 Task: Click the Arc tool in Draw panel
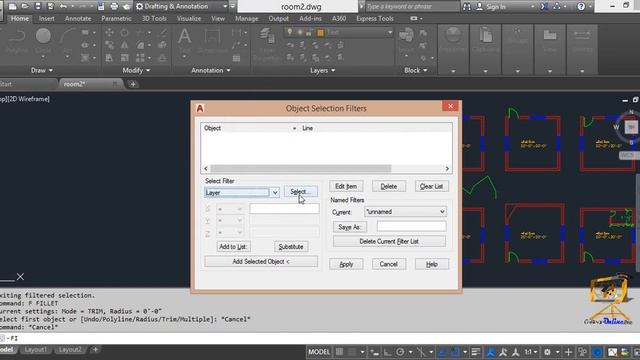point(67,41)
